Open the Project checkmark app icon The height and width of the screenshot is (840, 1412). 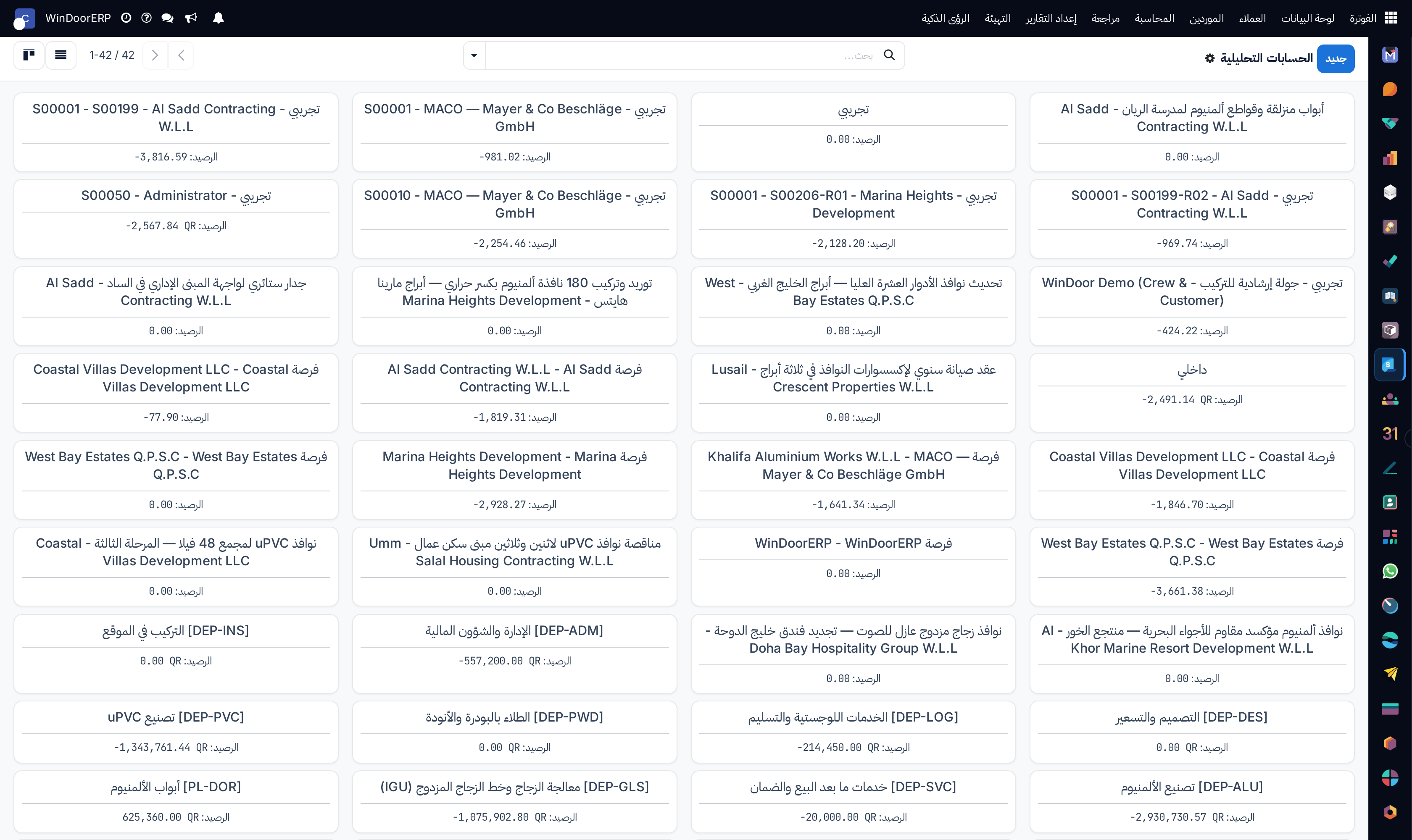(1390, 262)
